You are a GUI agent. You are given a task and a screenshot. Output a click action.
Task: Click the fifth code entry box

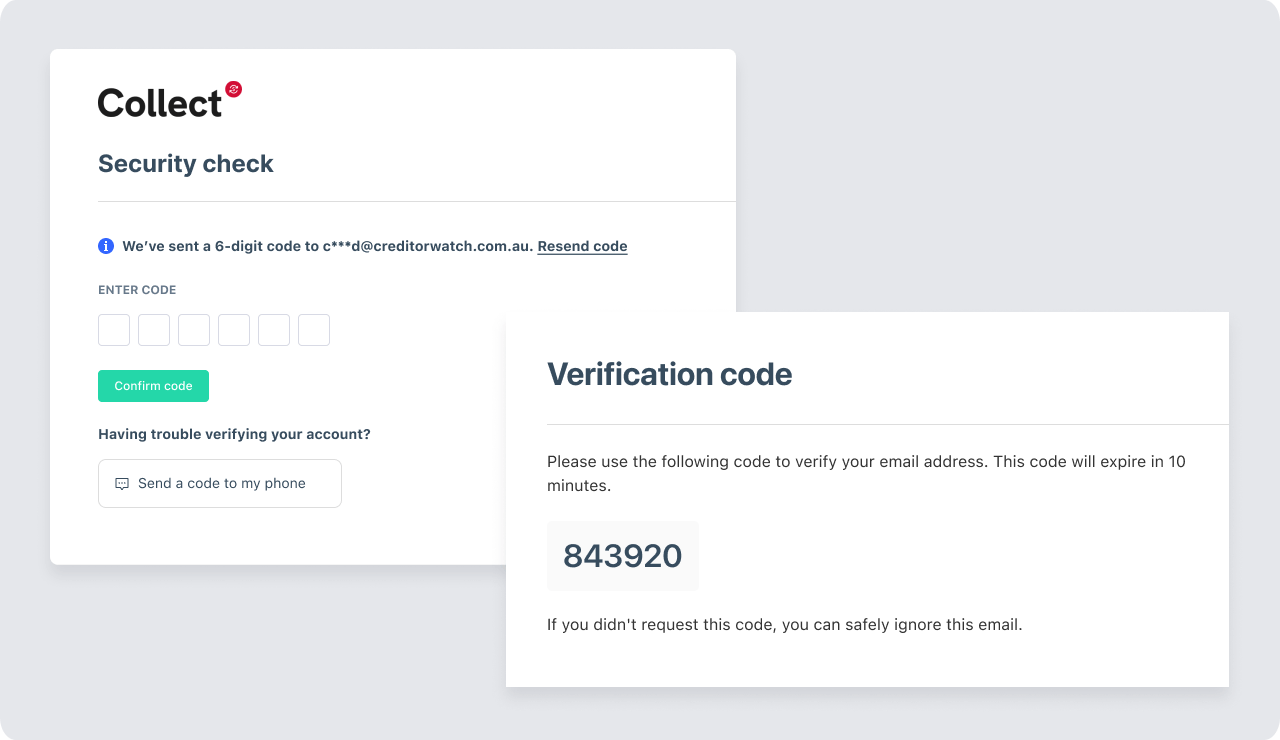273,330
